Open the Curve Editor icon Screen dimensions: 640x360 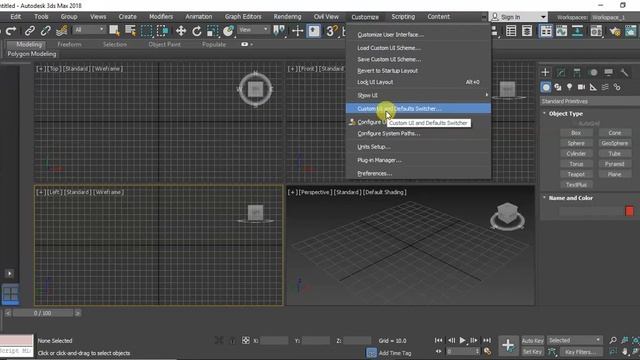click(562, 31)
